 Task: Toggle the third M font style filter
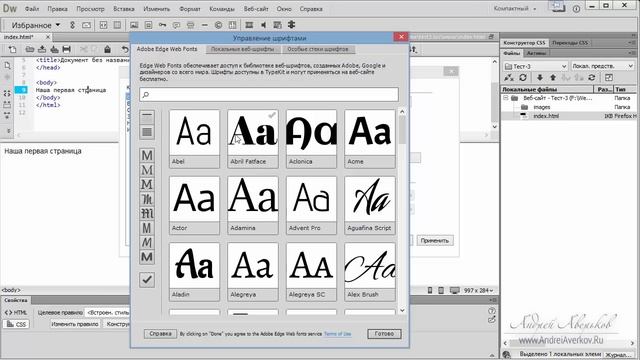click(x=147, y=184)
